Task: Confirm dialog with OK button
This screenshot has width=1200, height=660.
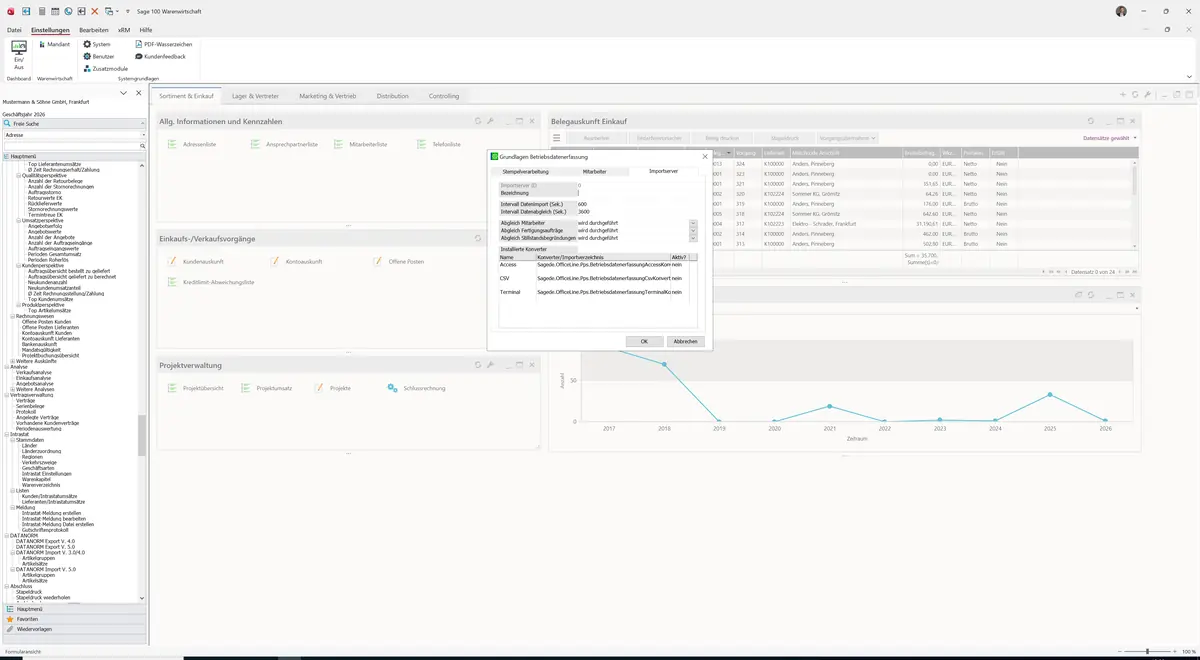Action: pyautogui.click(x=644, y=341)
